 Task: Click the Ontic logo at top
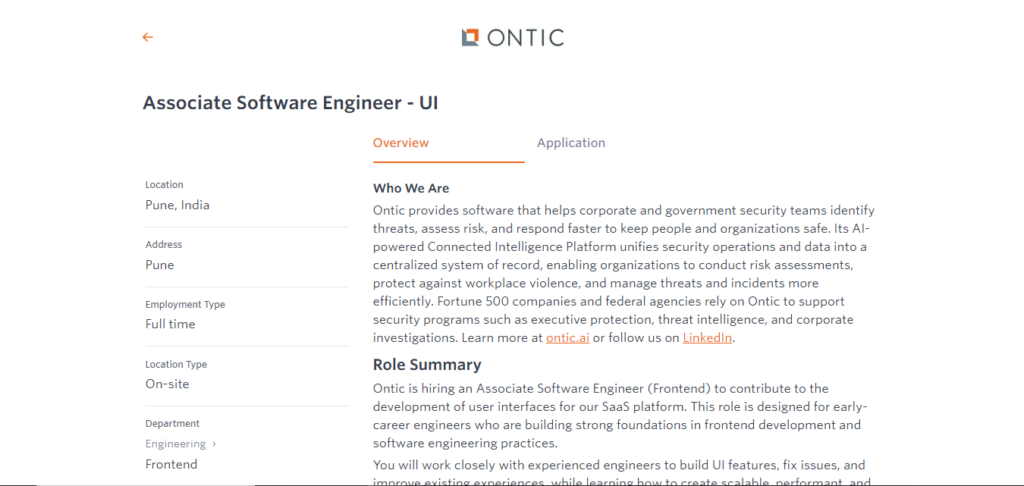[x=512, y=38]
